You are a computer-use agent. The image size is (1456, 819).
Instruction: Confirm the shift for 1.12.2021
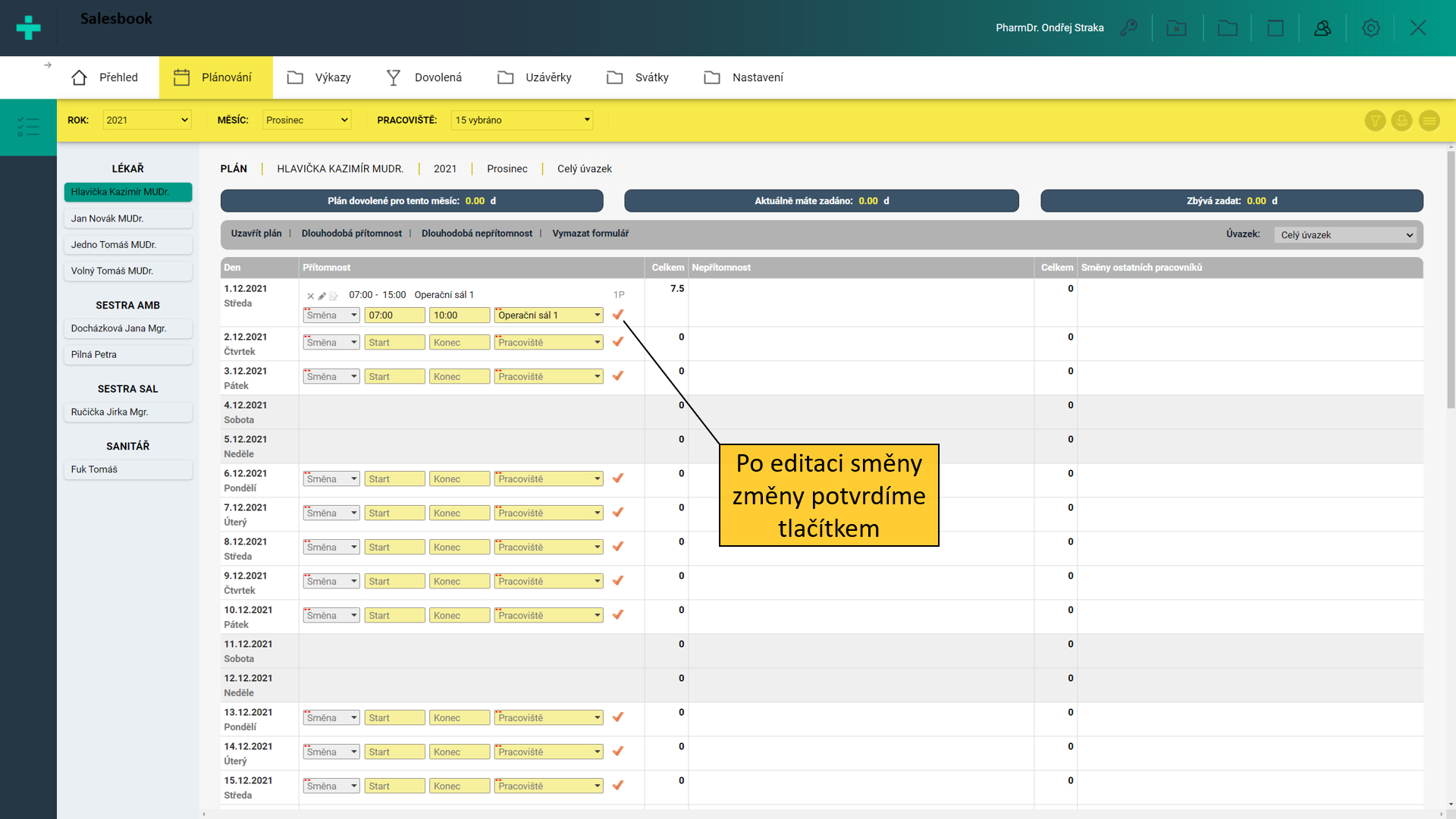[x=618, y=315]
